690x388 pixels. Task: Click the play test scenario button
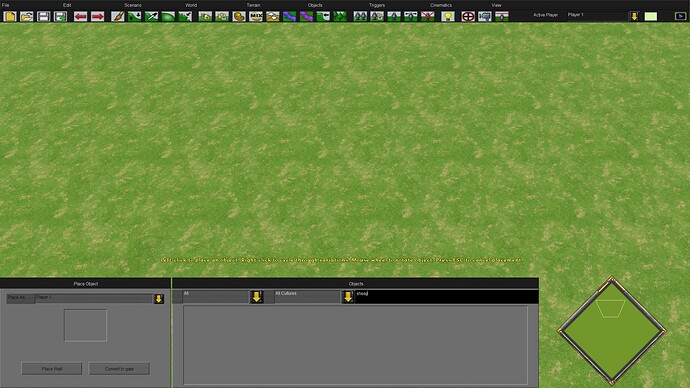click(680, 16)
